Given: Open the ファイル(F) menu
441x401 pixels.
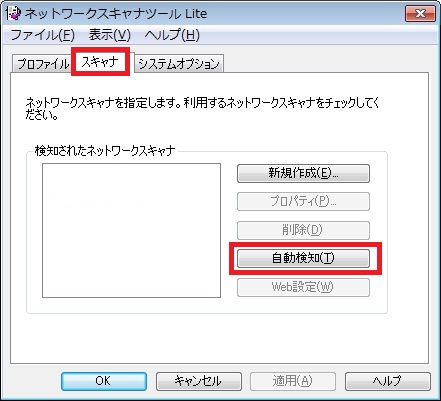Looking at the screenshot, I should (42, 35).
